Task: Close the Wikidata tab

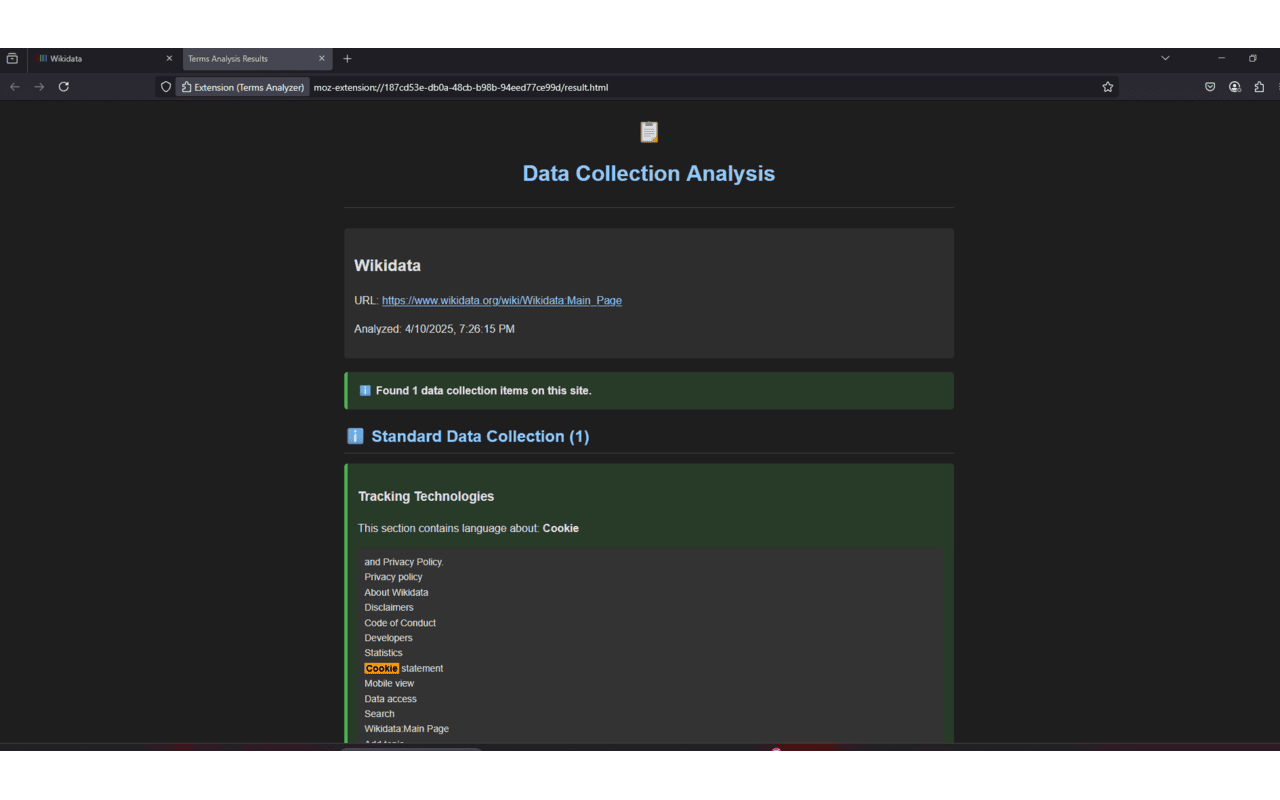Action: click(x=169, y=59)
